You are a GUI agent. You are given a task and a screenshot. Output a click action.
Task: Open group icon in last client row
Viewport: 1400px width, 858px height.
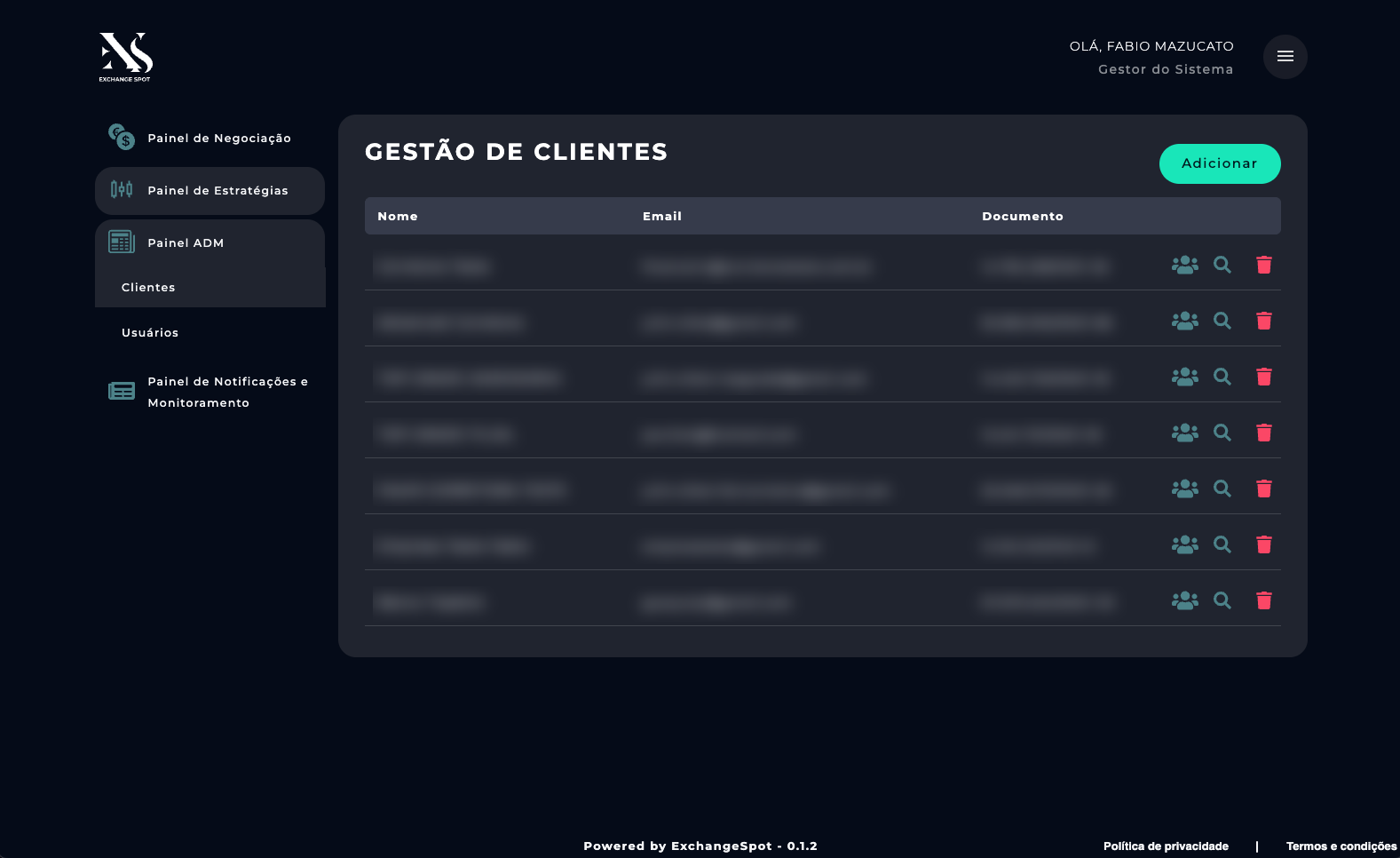click(1184, 600)
